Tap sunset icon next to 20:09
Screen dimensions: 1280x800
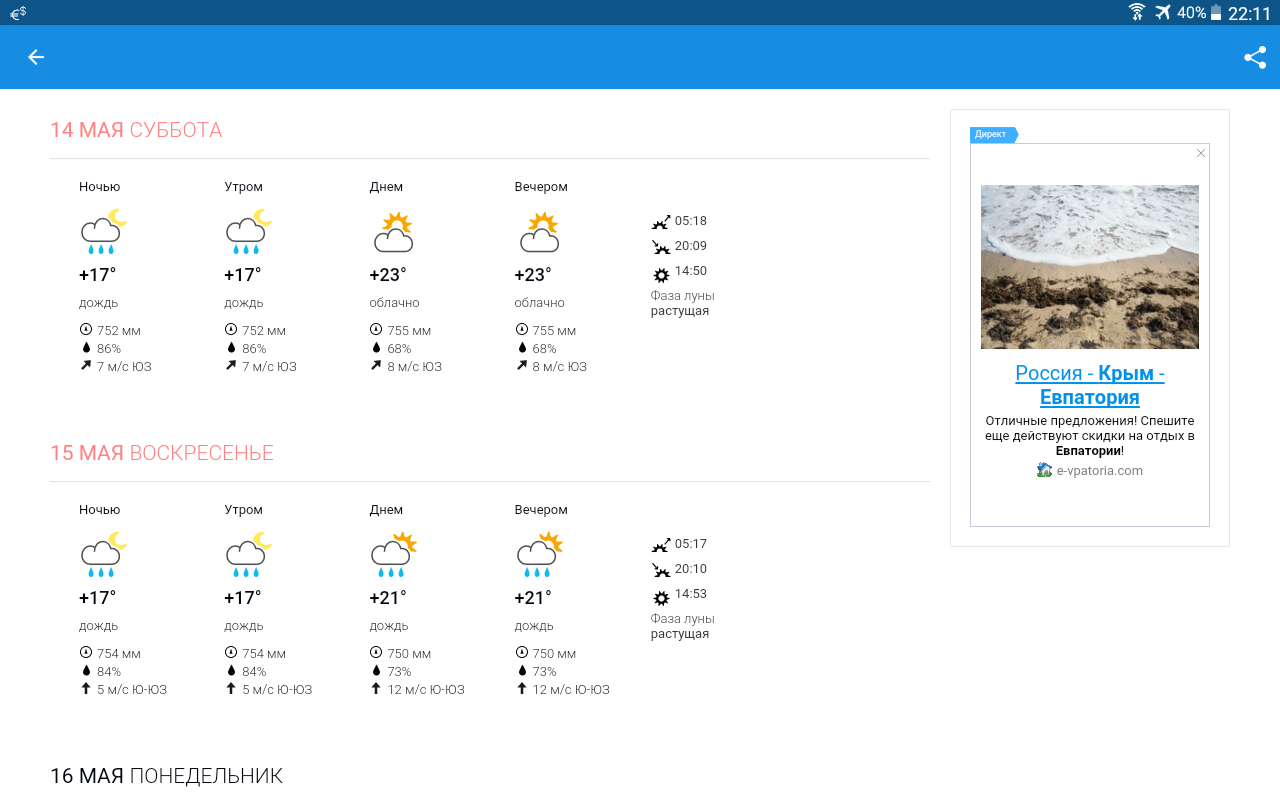tap(661, 247)
